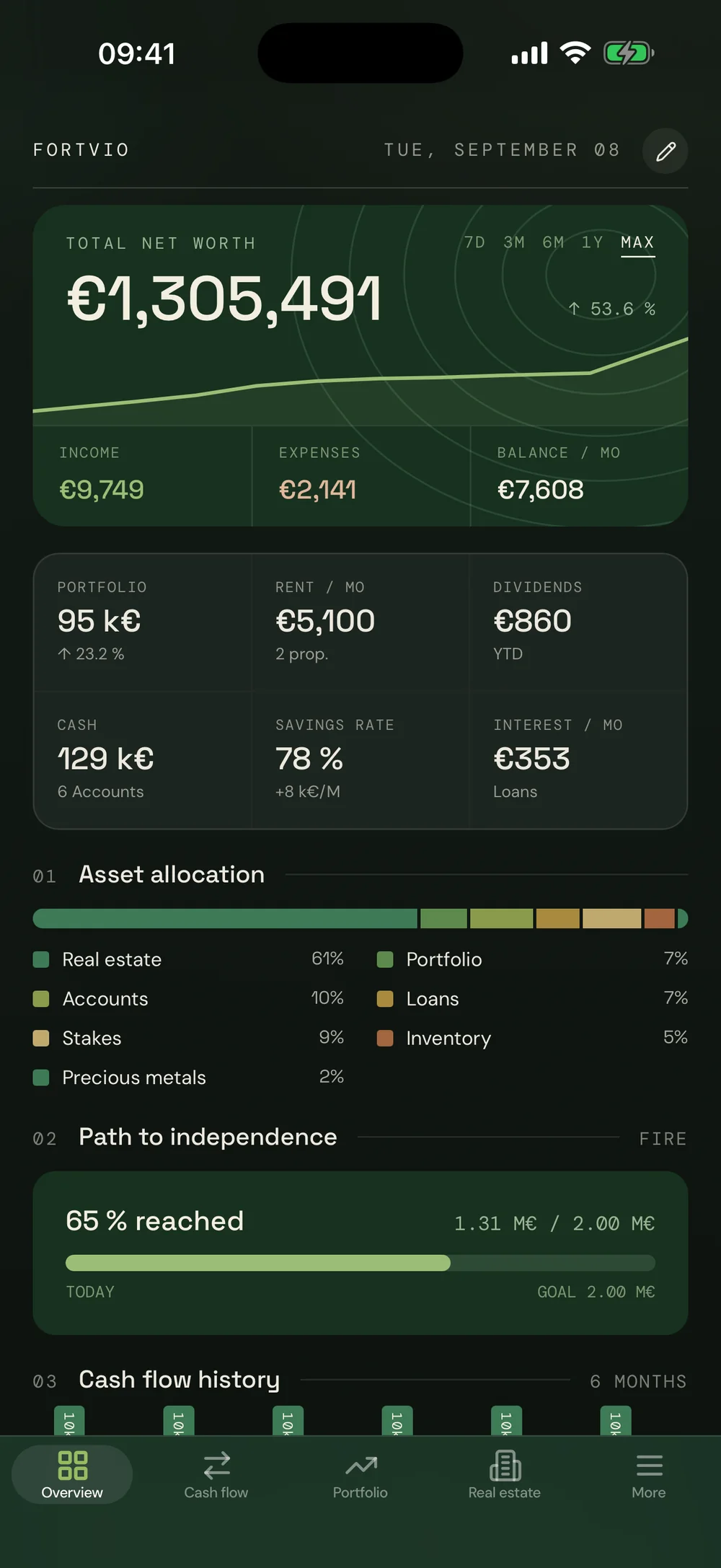
Task: Select the 3M time range
Action: pos(514,242)
